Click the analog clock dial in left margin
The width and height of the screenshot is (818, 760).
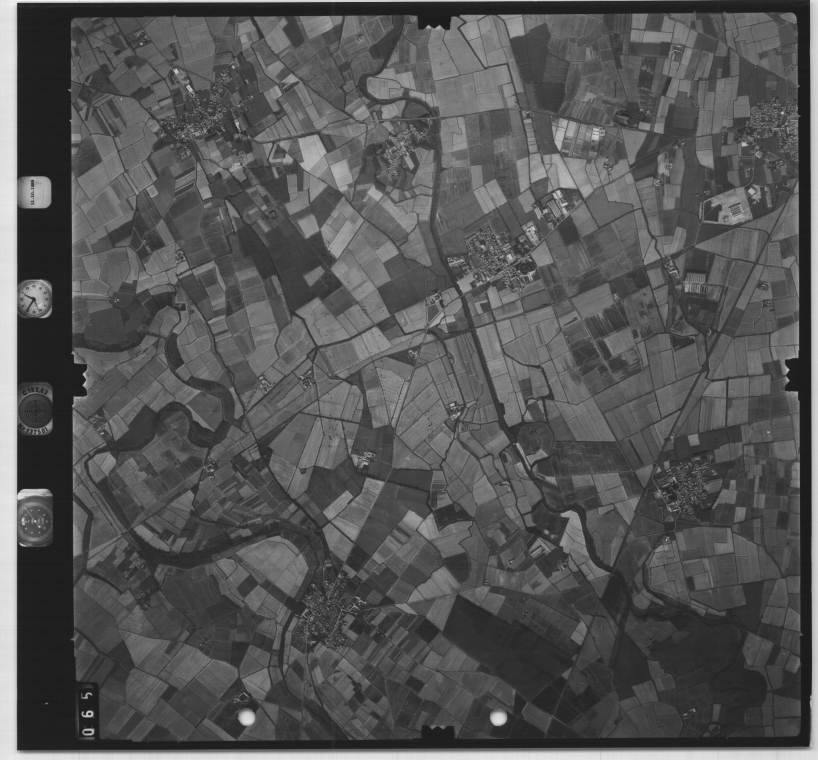pyautogui.click(x=34, y=299)
